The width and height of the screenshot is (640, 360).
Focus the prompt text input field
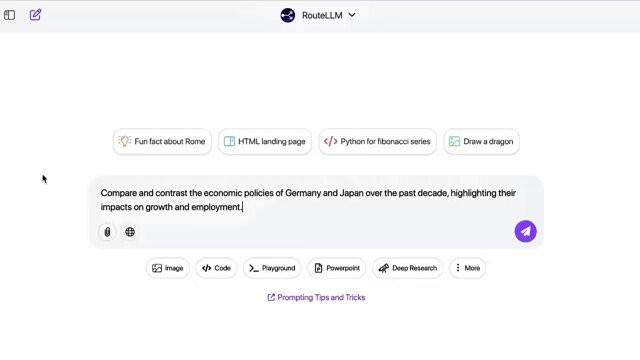(x=316, y=200)
